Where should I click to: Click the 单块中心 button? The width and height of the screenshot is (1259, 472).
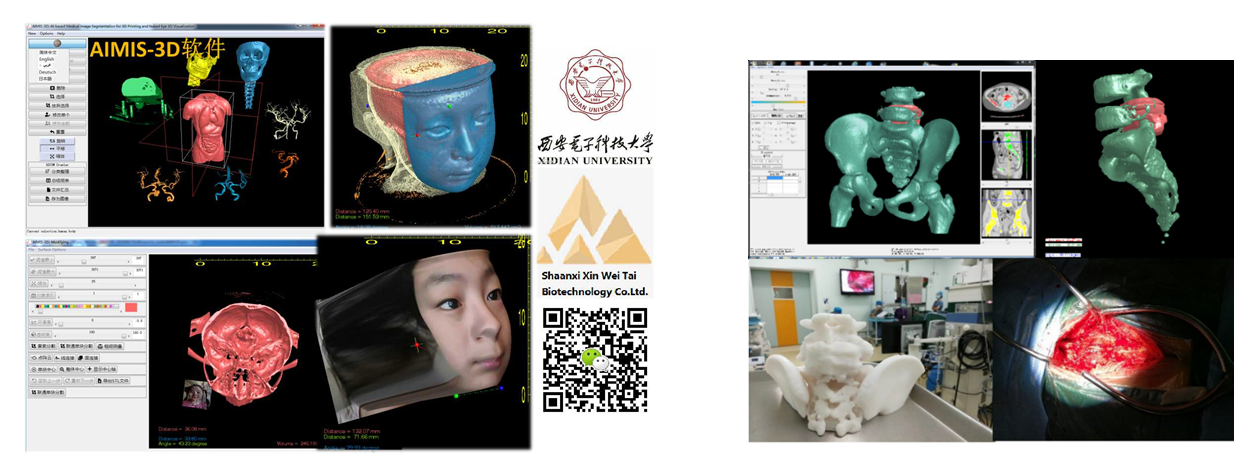(43, 369)
